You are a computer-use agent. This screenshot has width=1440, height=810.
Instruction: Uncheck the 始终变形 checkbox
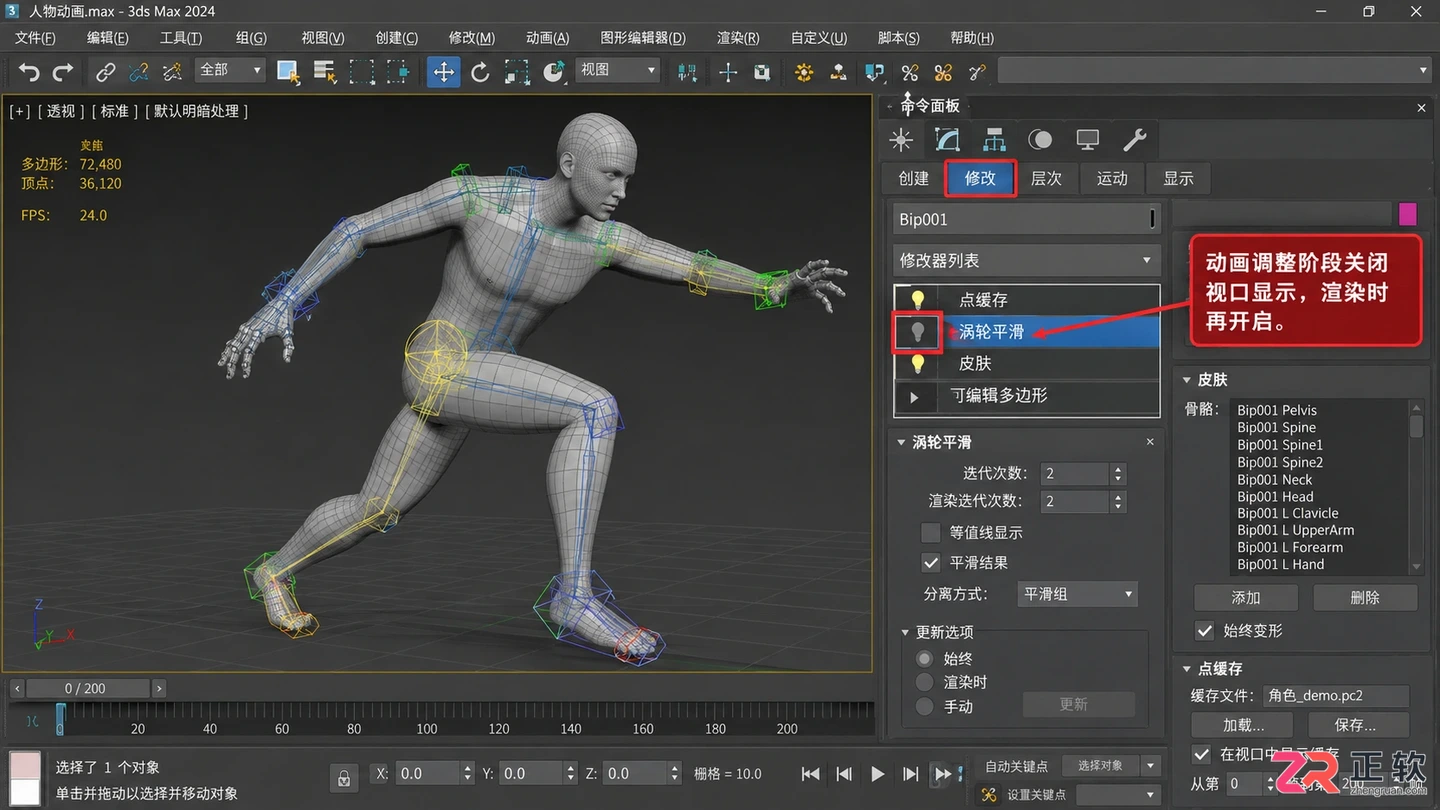(1205, 631)
